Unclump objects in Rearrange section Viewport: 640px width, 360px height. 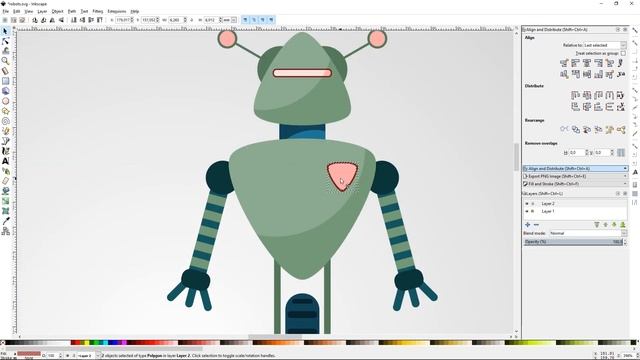tap(621, 129)
